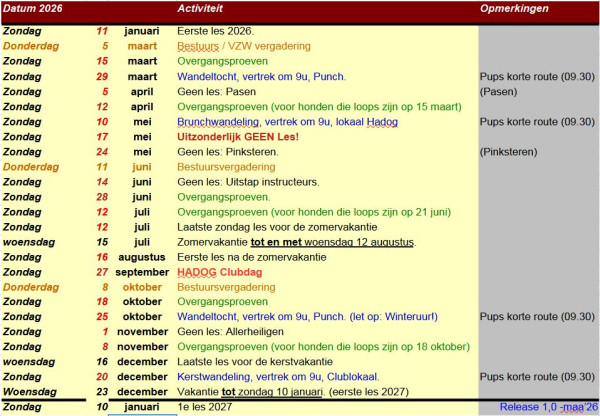Click 'Overgangsproeven (voor honden die loops zijn op 18 oktober)'

[x=323, y=347]
